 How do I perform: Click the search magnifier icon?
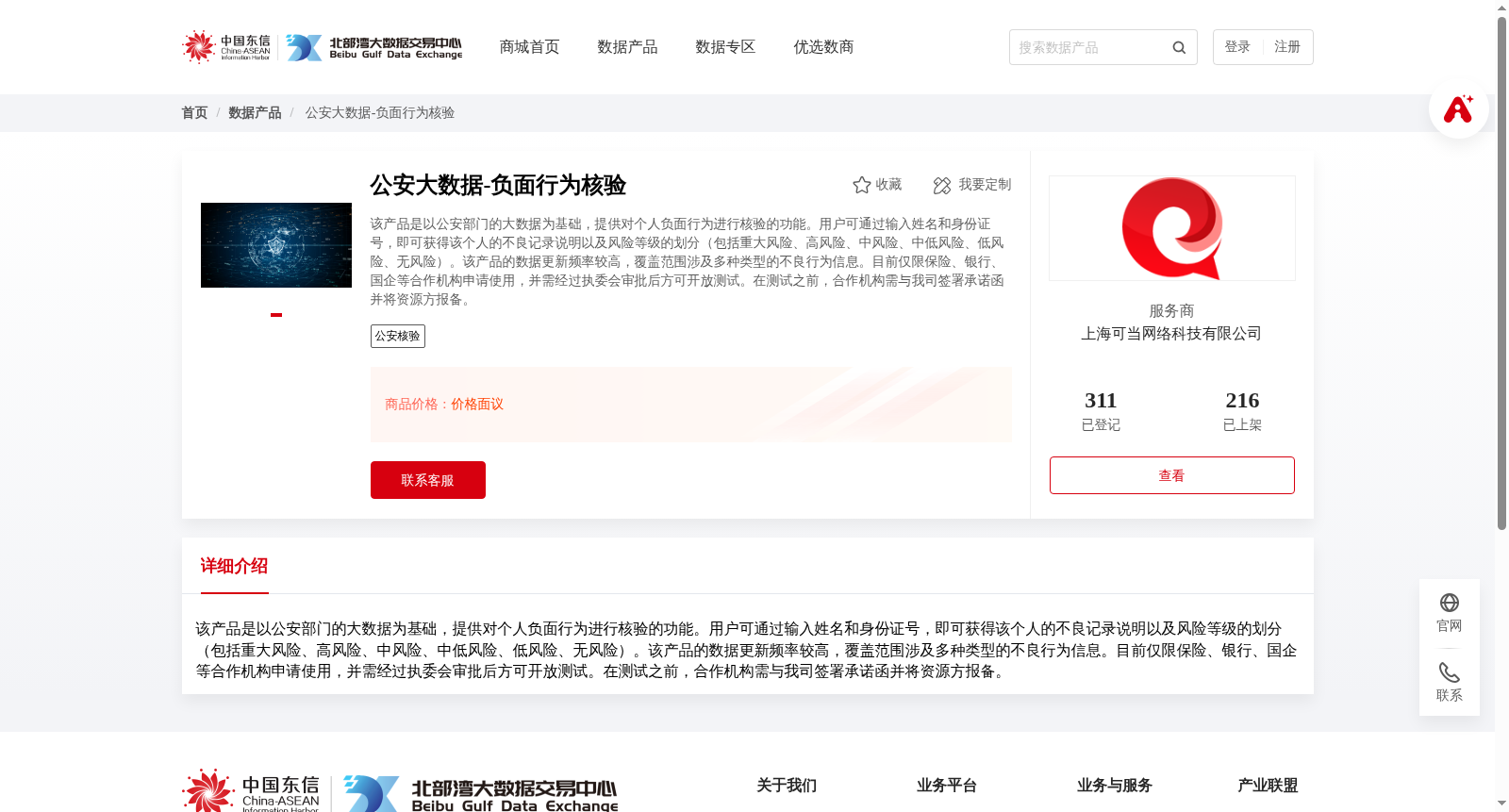point(1179,47)
